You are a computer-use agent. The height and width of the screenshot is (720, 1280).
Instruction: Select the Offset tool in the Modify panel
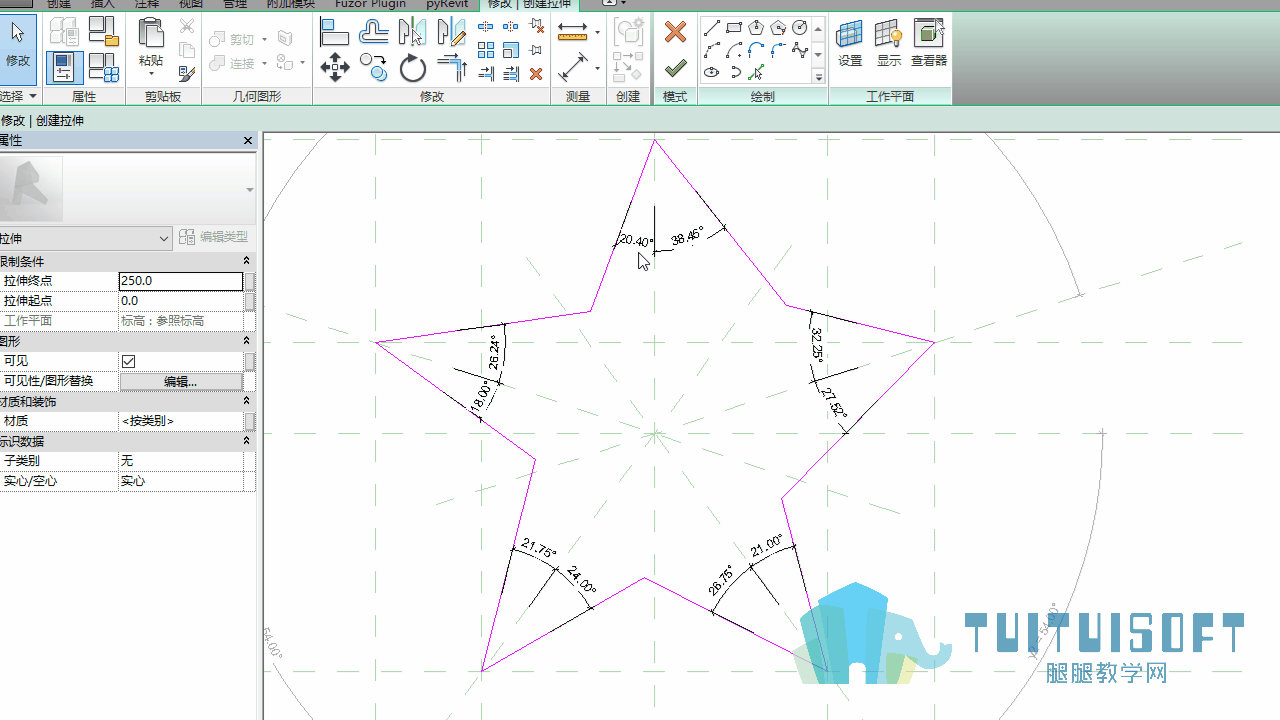coord(374,33)
